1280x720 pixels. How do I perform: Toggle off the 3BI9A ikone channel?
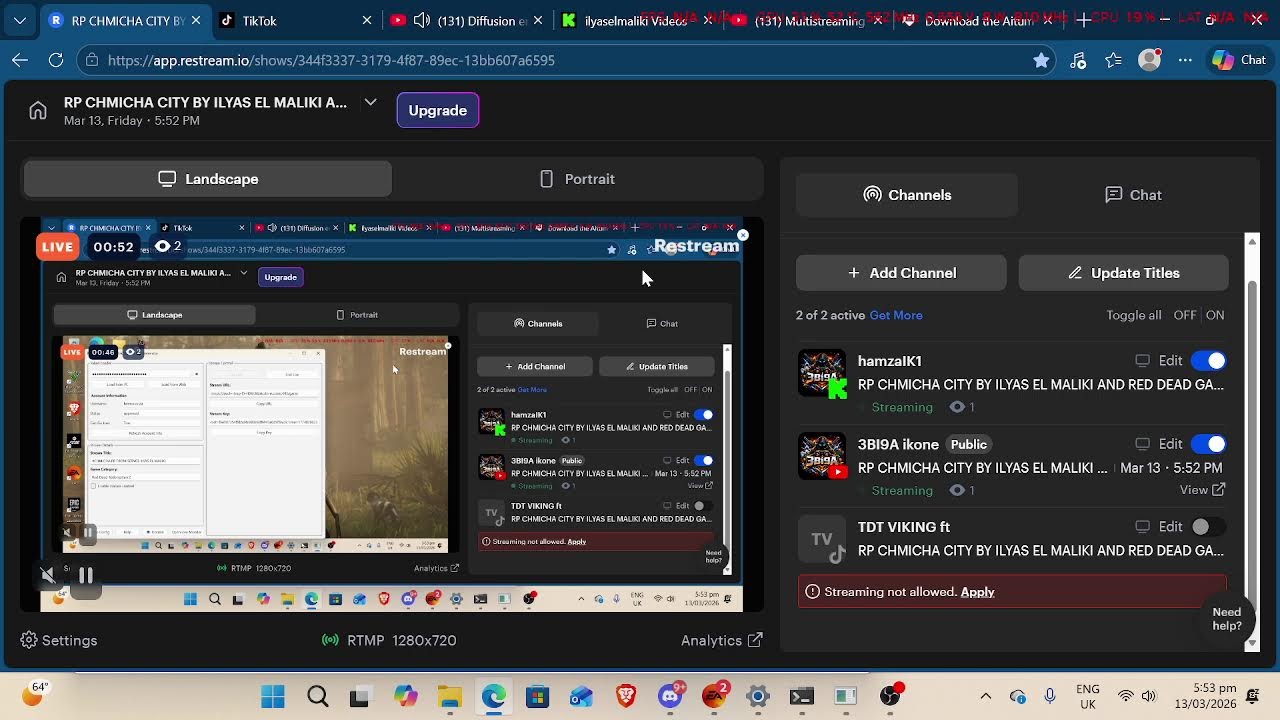point(1208,444)
